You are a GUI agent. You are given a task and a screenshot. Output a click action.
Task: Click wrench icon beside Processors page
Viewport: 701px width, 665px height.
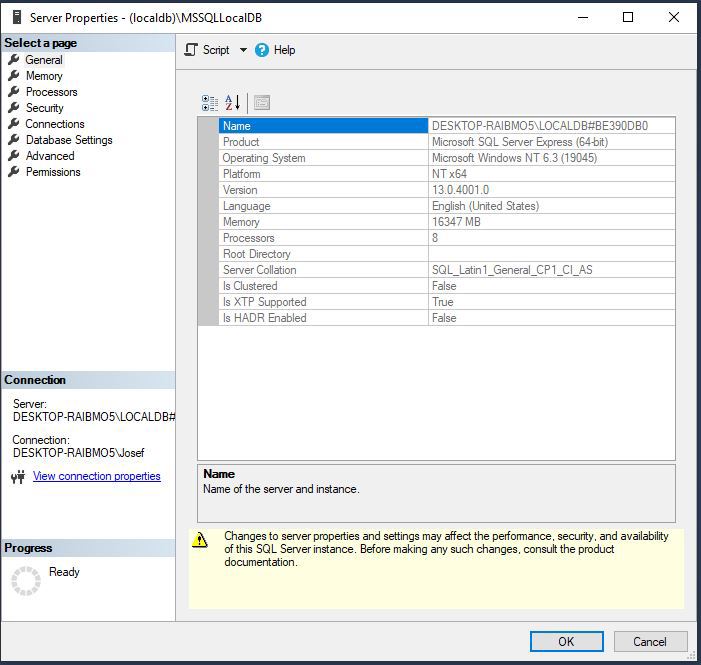coord(14,92)
